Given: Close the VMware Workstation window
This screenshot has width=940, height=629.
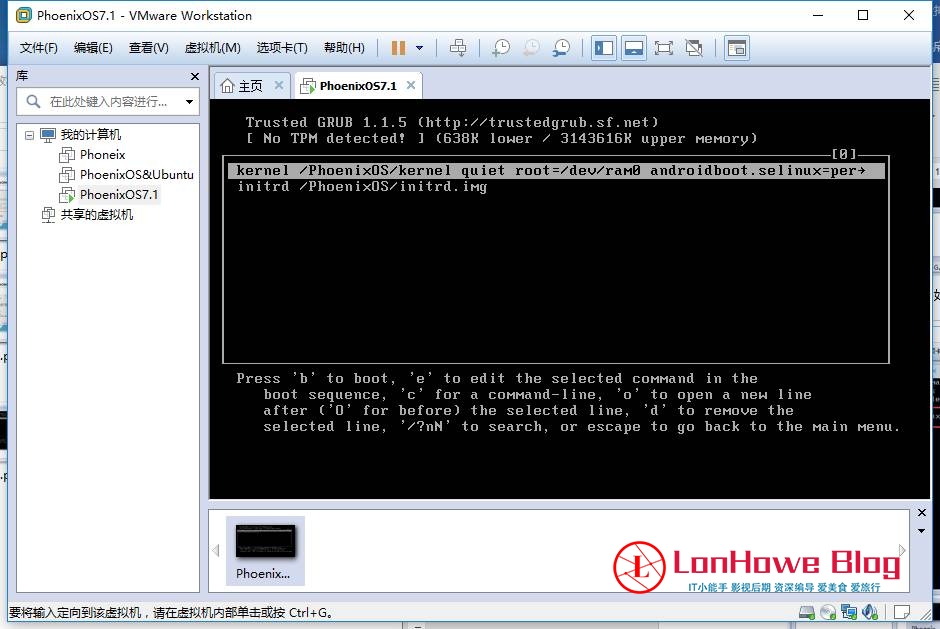Looking at the screenshot, I should 909,16.
